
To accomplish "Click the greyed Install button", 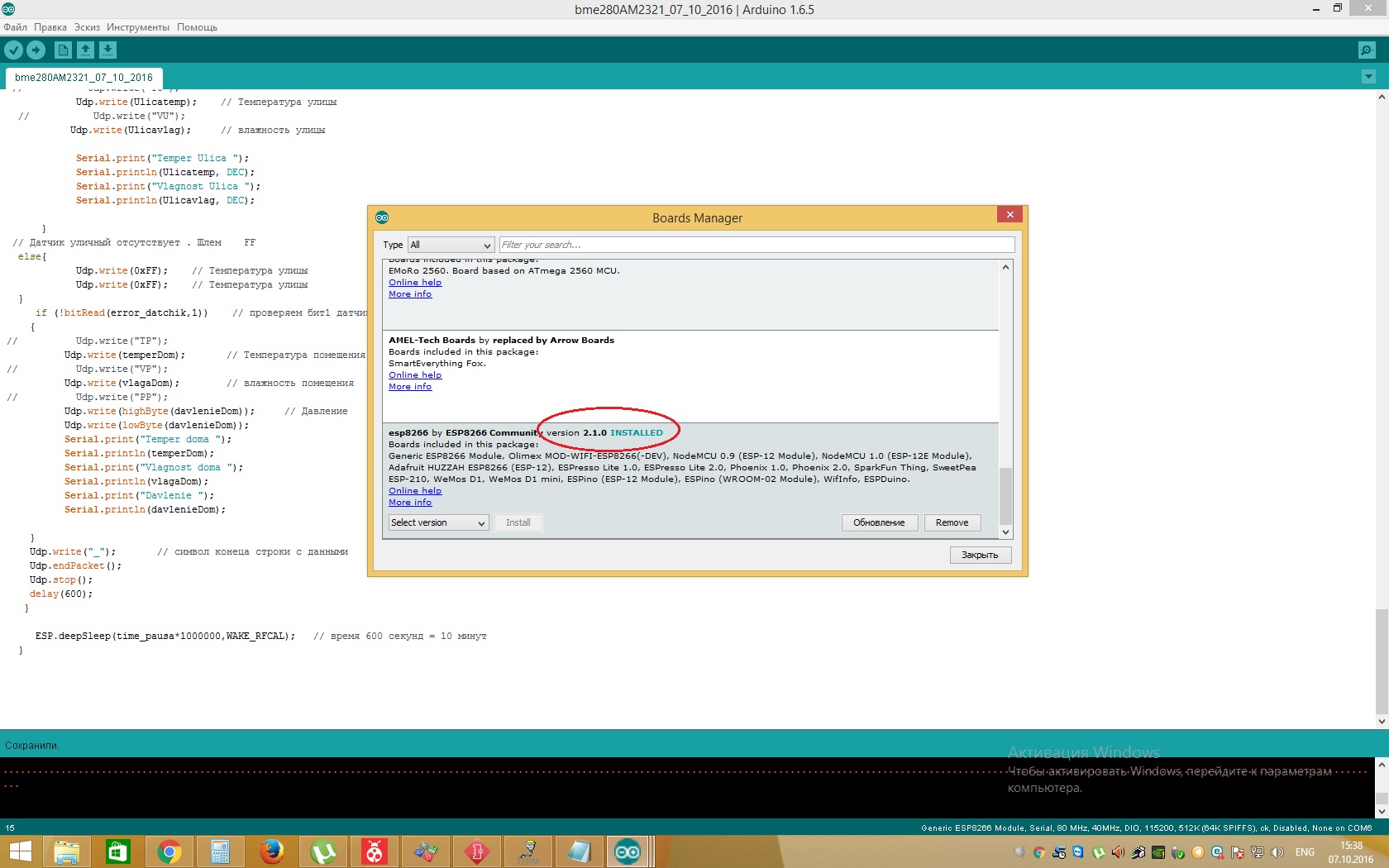I will 518,522.
